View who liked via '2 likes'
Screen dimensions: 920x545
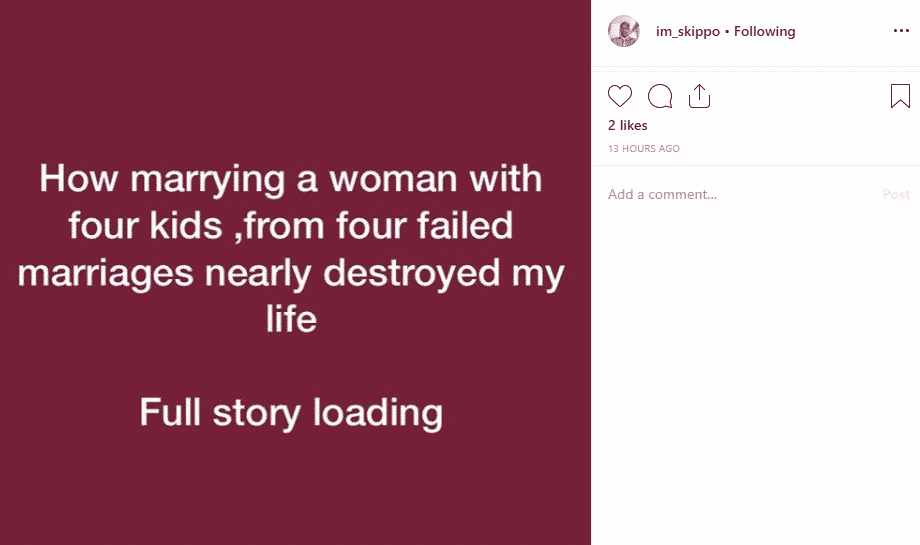[x=628, y=125]
